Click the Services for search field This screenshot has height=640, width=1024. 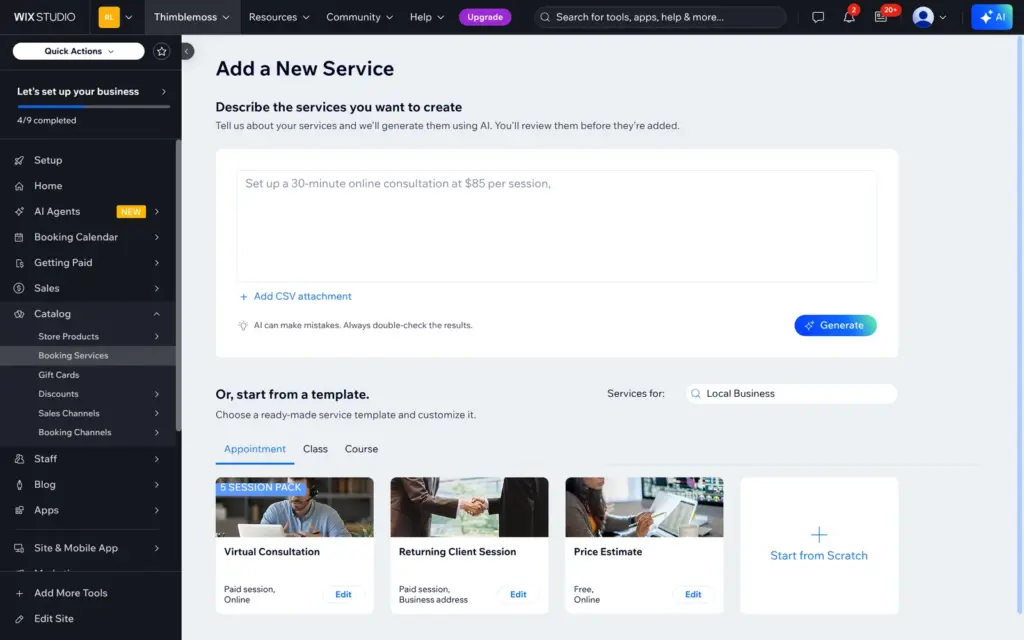(792, 394)
